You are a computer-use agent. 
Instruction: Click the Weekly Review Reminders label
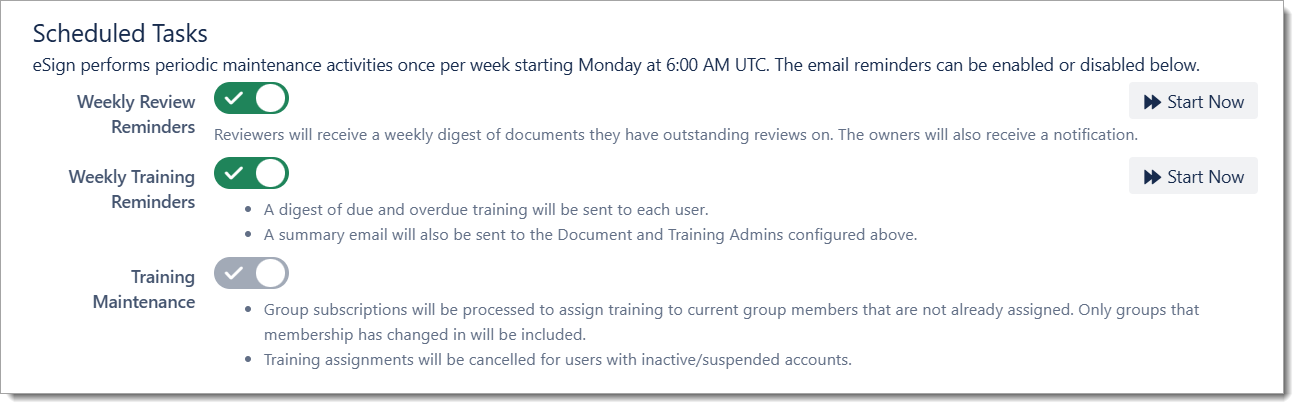[x=136, y=114]
